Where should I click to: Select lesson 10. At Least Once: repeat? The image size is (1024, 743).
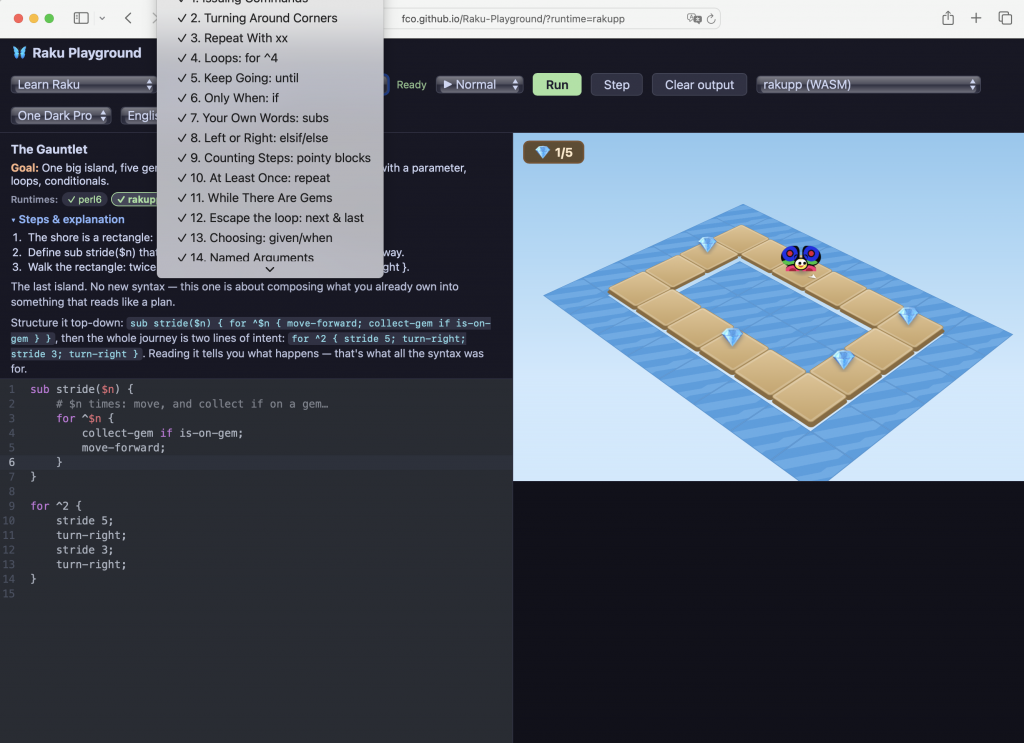(270, 178)
